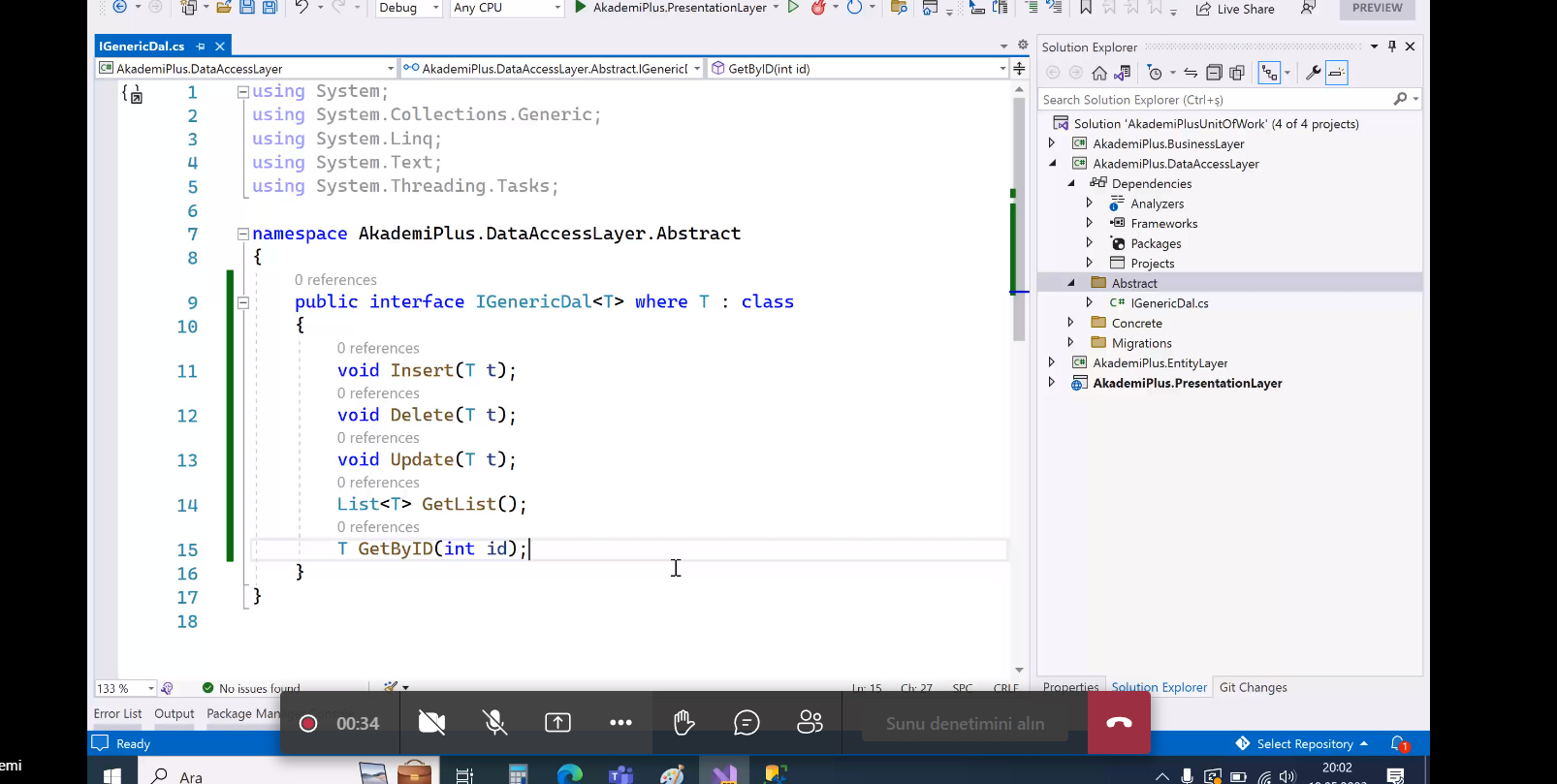Switch between solutions and folder views icon

point(1123,73)
